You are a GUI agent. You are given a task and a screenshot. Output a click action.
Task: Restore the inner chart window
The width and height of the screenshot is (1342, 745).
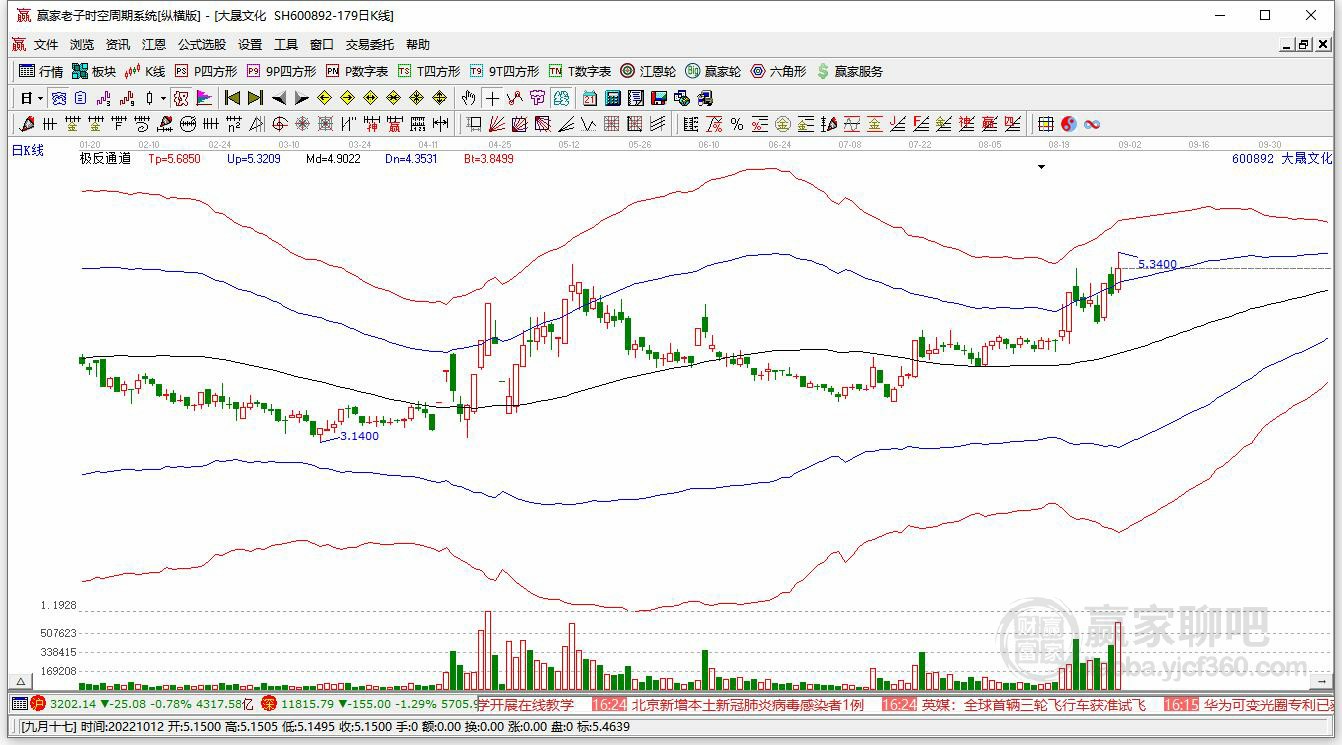(x=1304, y=45)
